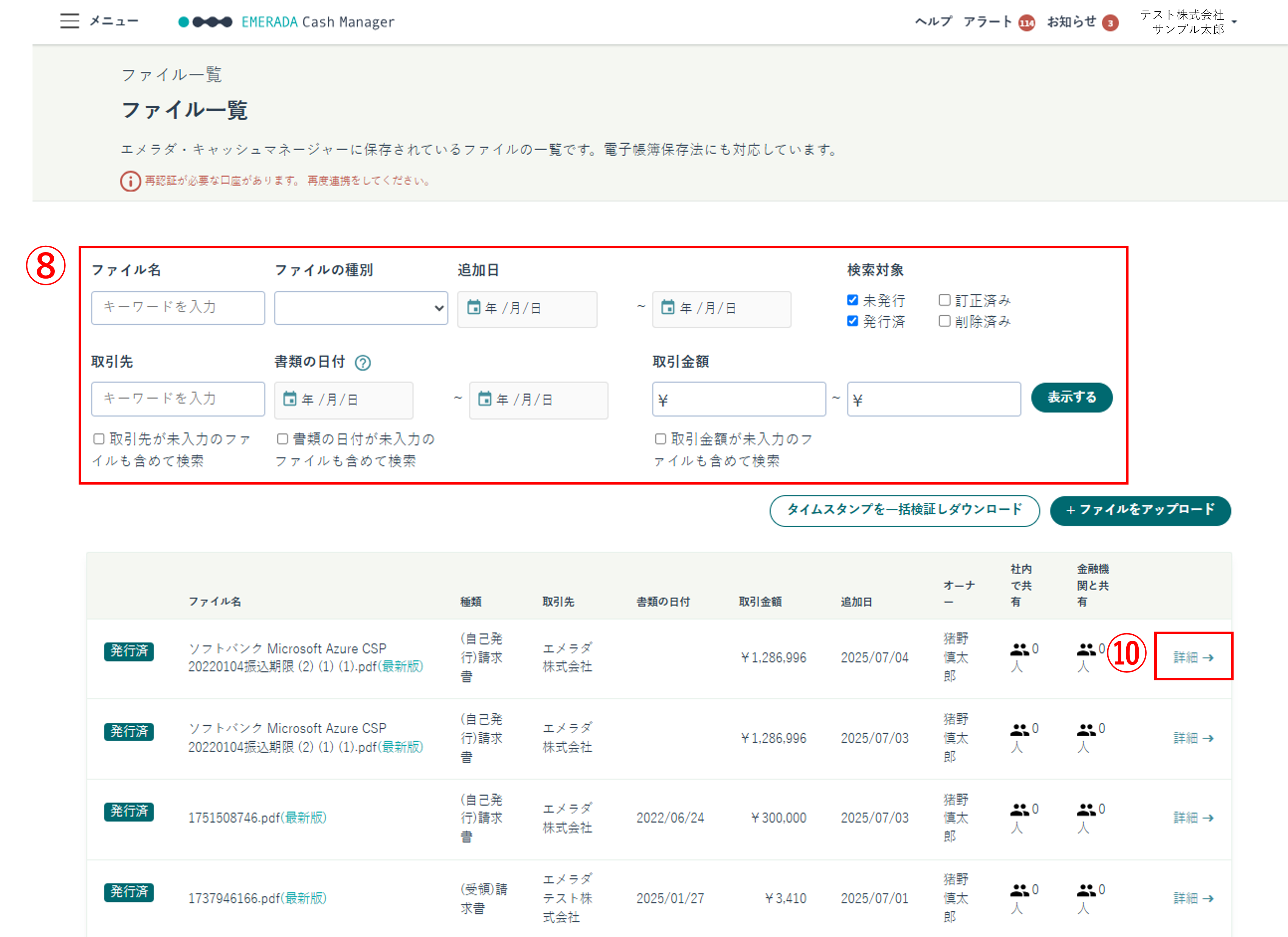This screenshot has height=937, width=1288.
Task: Click document date 2025/01/27 cell
Action: coord(670,898)
